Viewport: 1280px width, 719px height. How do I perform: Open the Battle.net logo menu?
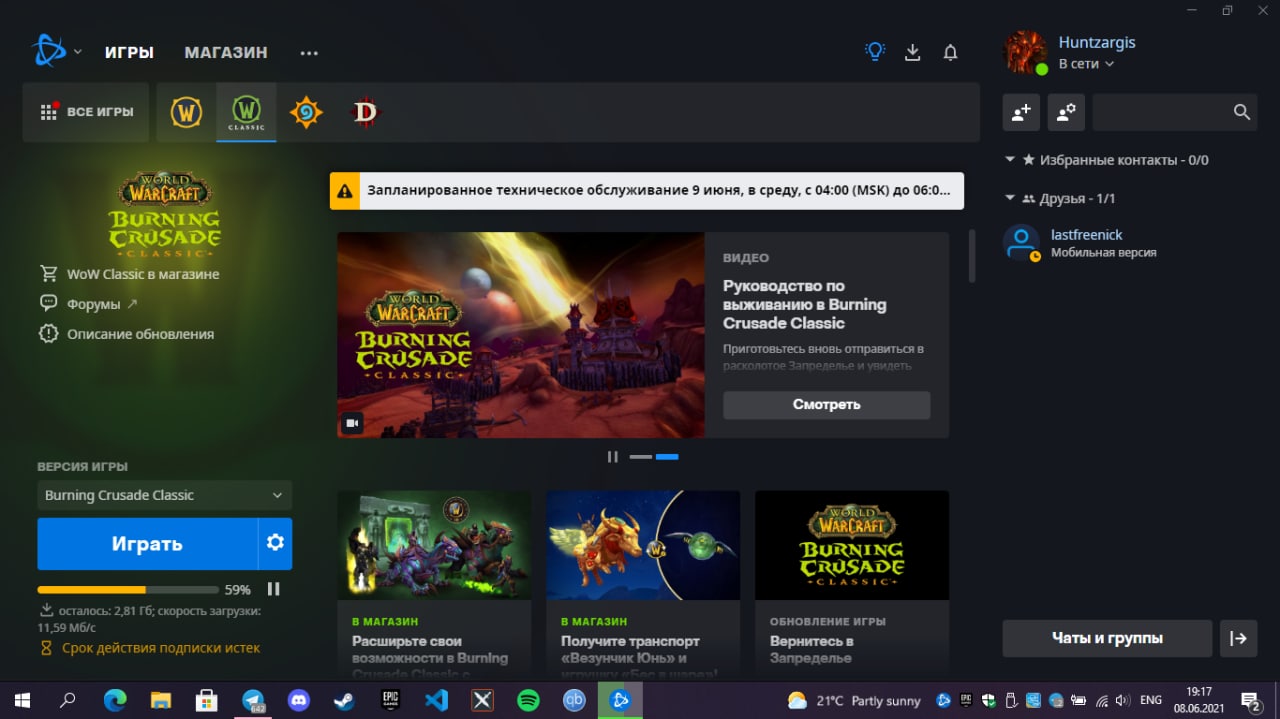coord(49,51)
